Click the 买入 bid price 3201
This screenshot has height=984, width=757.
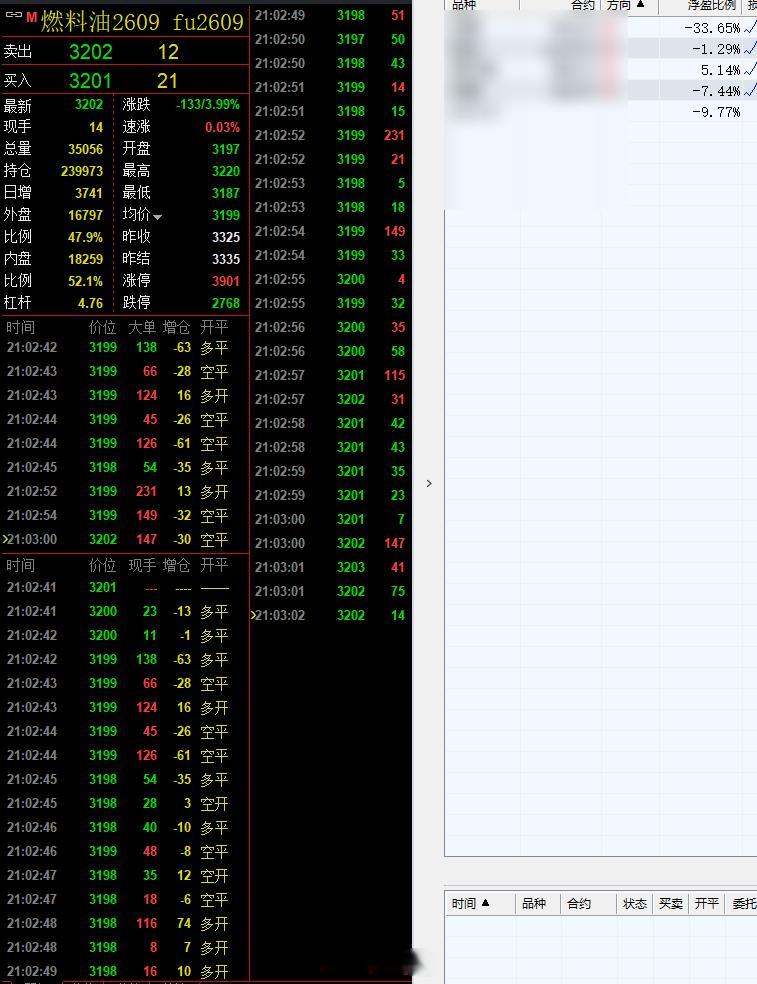point(90,80)
